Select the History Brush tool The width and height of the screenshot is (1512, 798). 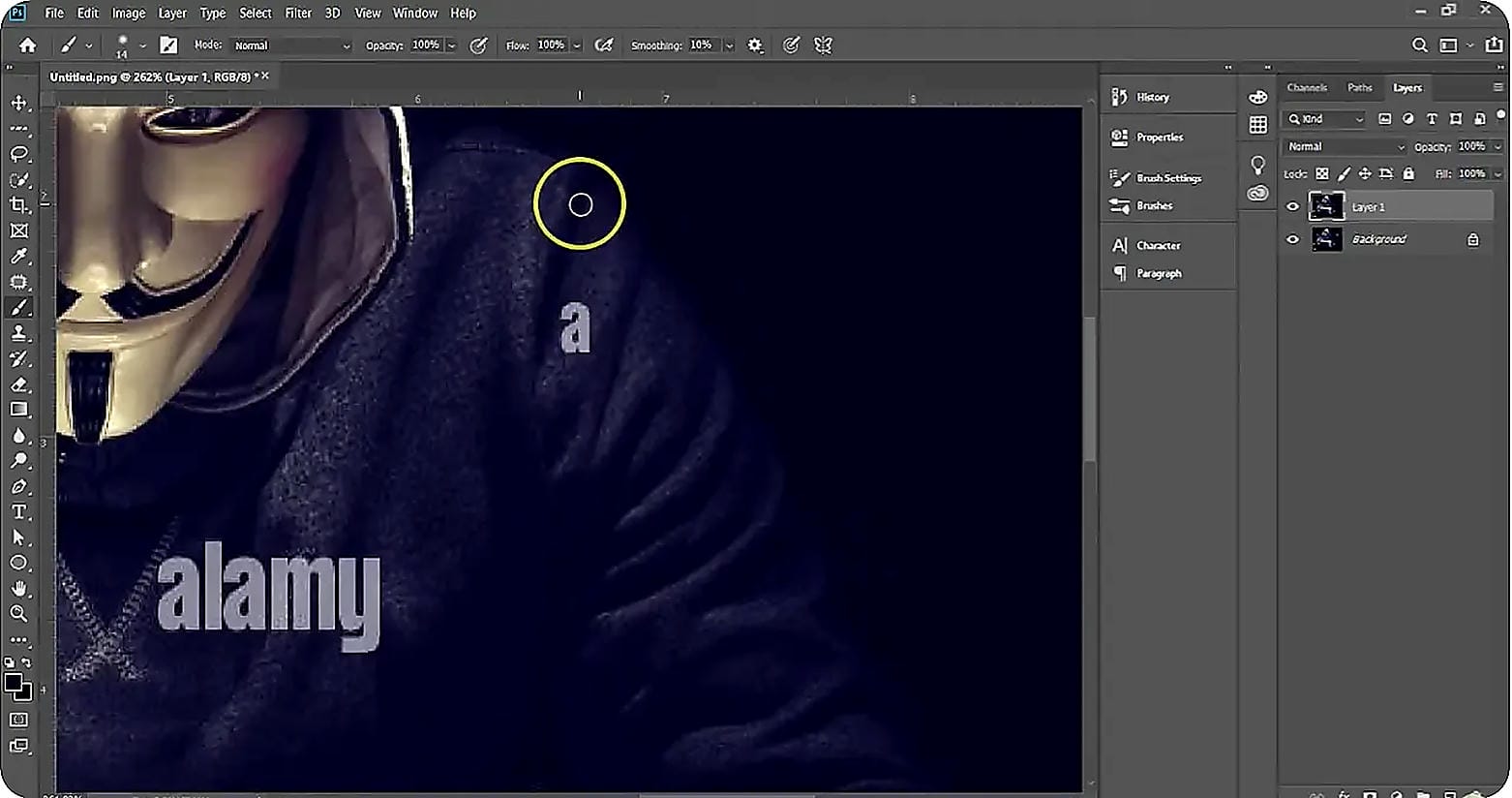tap(18, 358)
